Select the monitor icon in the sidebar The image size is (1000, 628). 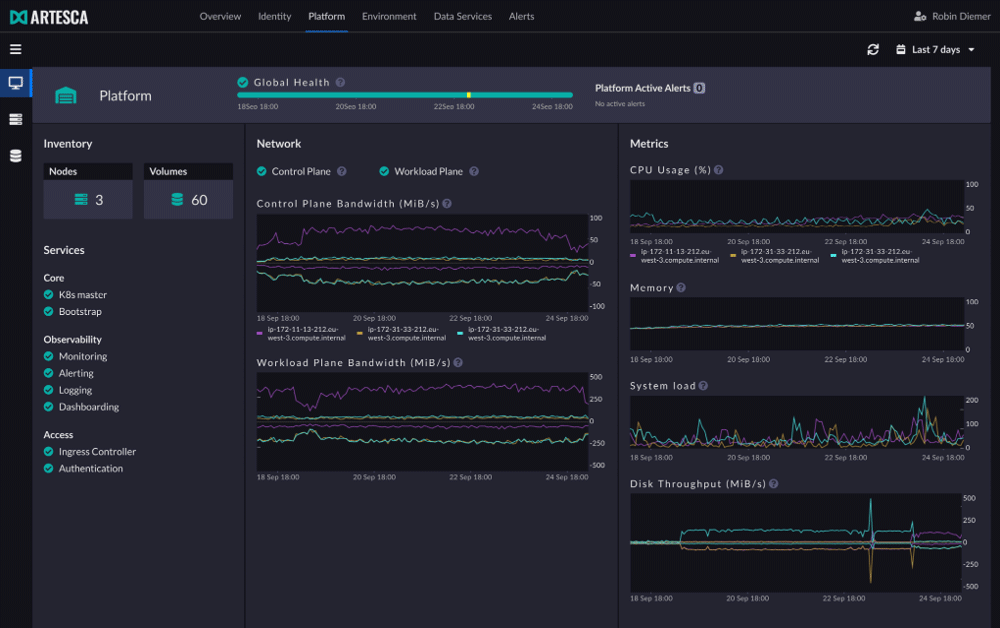tap(15, 83)
